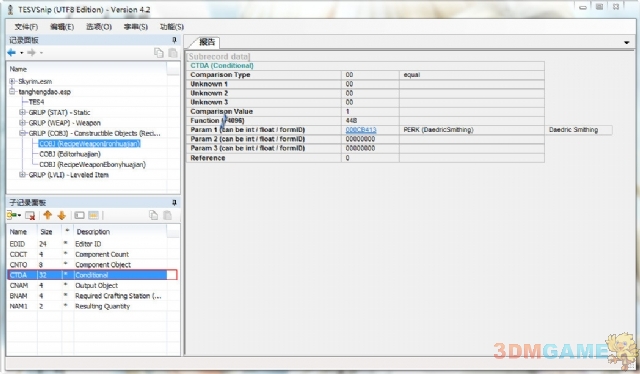Open the forward arrow history dropdown
640x374 pixels.
(41, 53)
